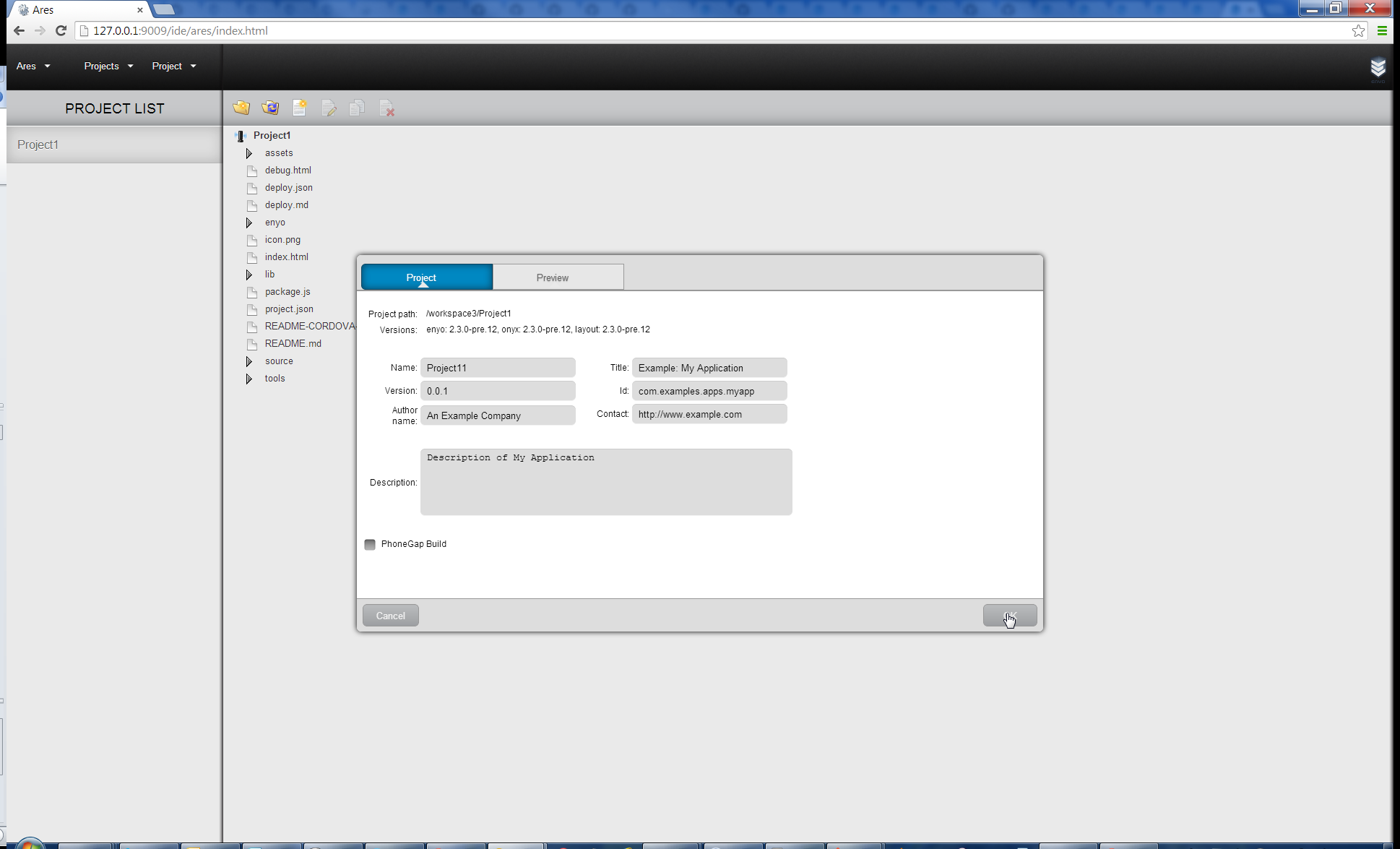Expand the source folder in project tree
1400x849 pixels.
[x=248, y=361]
